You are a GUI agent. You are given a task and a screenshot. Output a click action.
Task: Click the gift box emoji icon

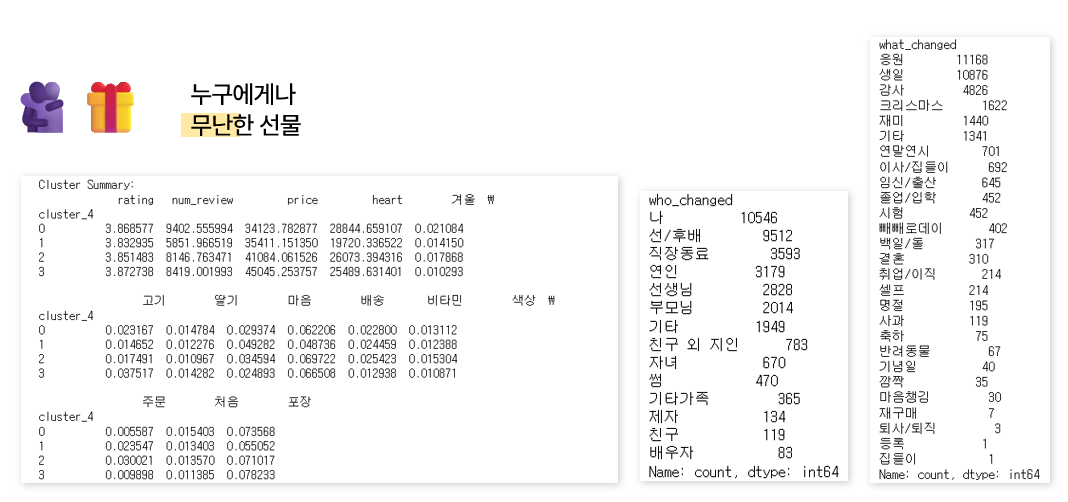click(110, 107)
